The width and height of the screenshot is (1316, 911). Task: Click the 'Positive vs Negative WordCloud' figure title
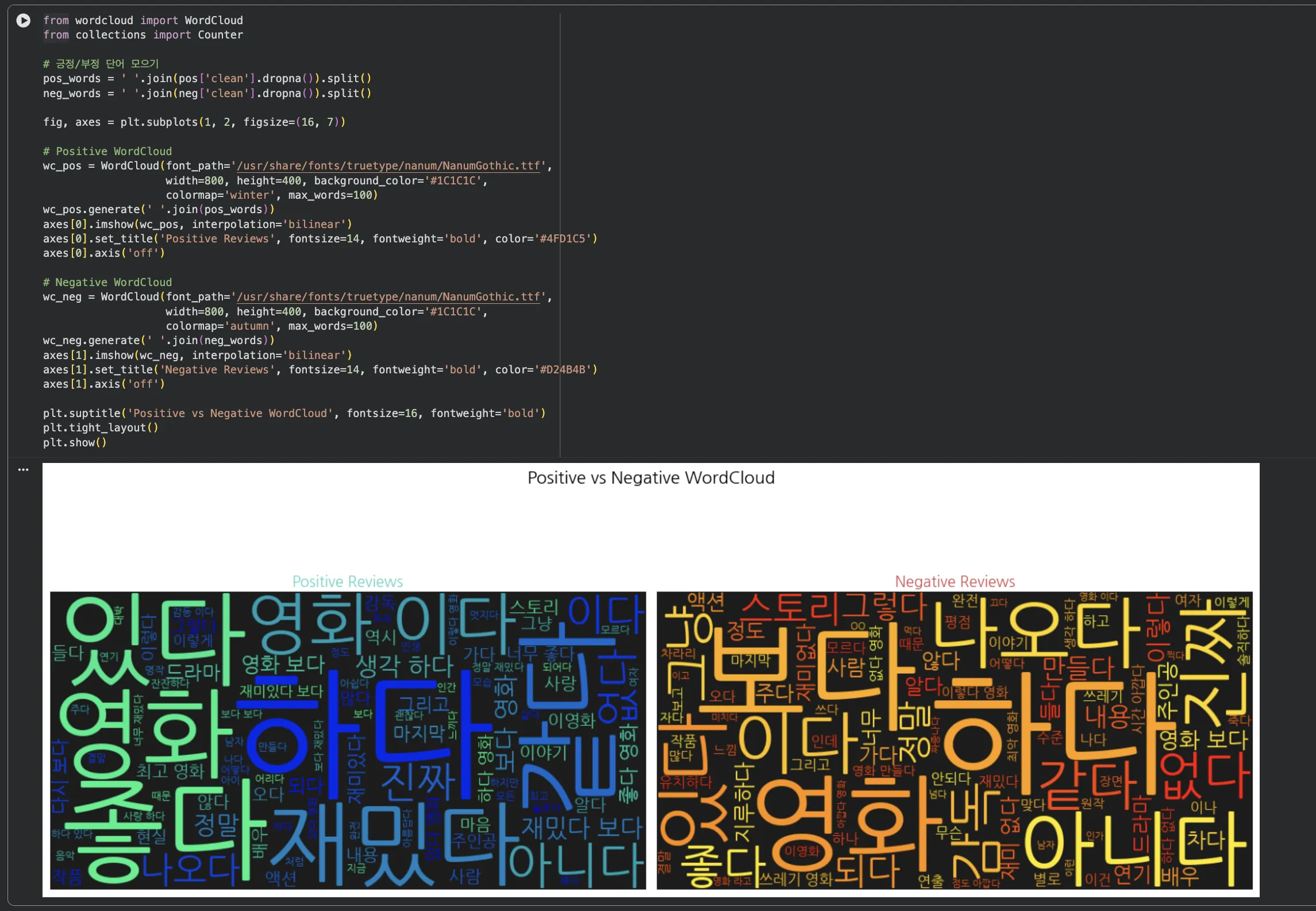(x=651, y=478)
